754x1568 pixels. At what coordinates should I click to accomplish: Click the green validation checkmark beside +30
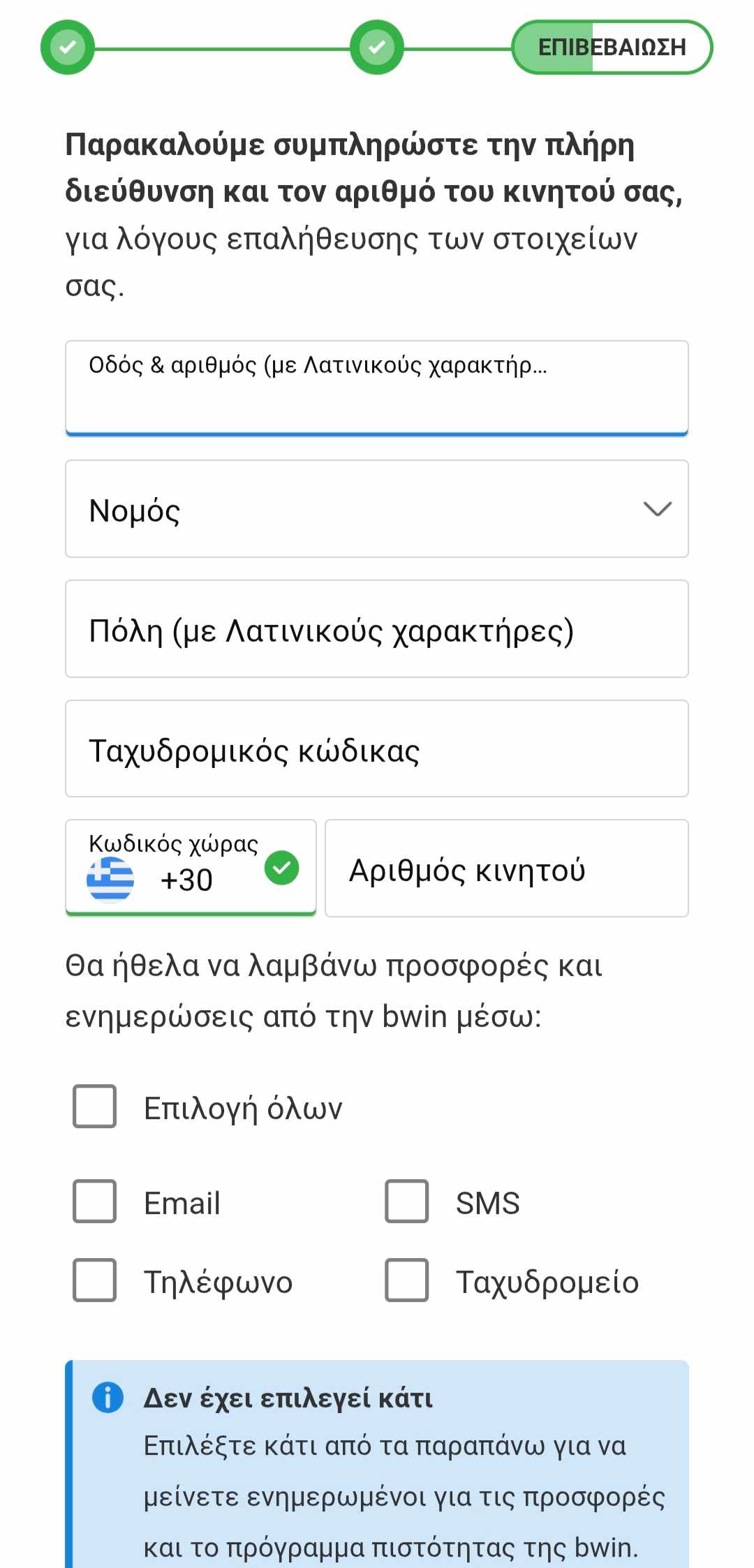click(282, 868)
